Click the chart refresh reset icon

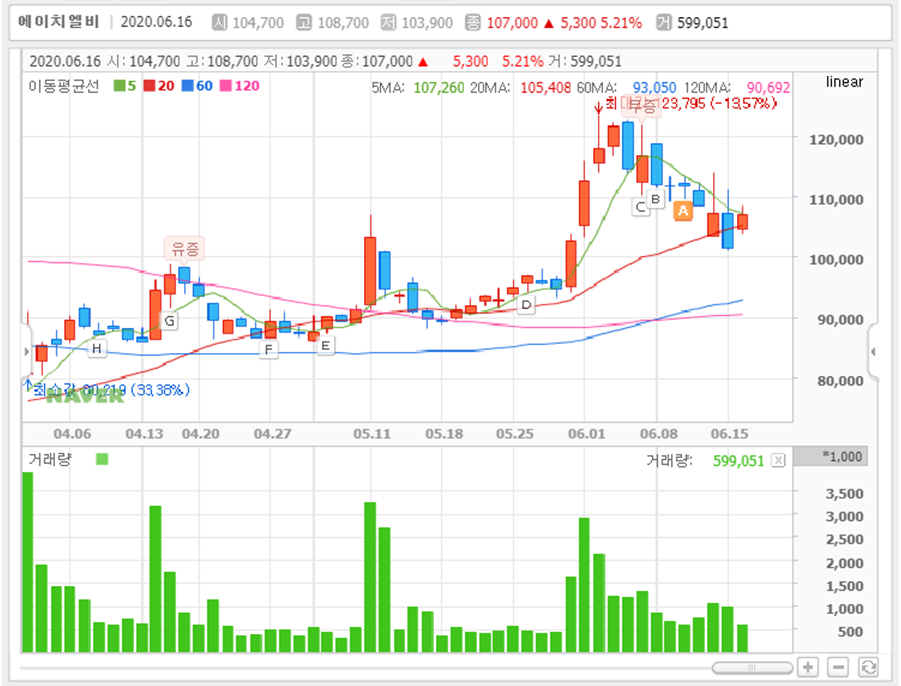coord(868,667)
